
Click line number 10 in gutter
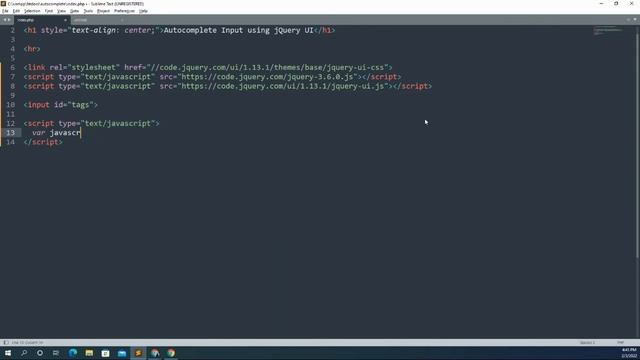[11, 104]
